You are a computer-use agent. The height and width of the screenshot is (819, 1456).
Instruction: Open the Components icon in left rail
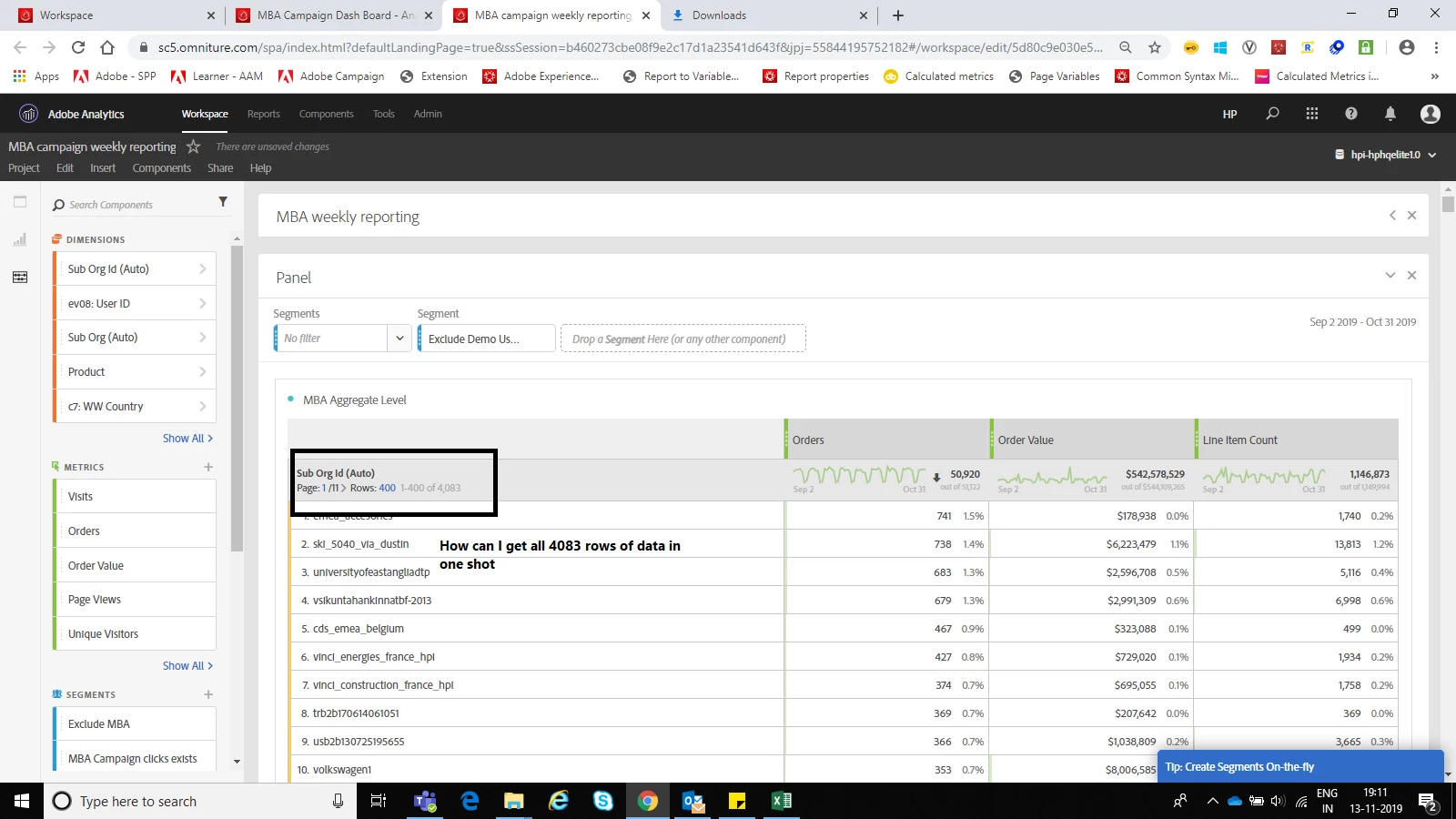20,277
